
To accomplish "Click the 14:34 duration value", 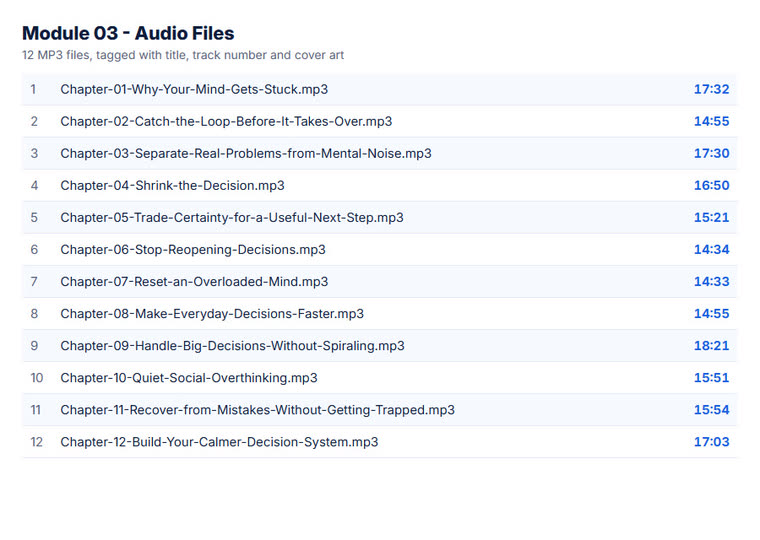I will point(711,249).
